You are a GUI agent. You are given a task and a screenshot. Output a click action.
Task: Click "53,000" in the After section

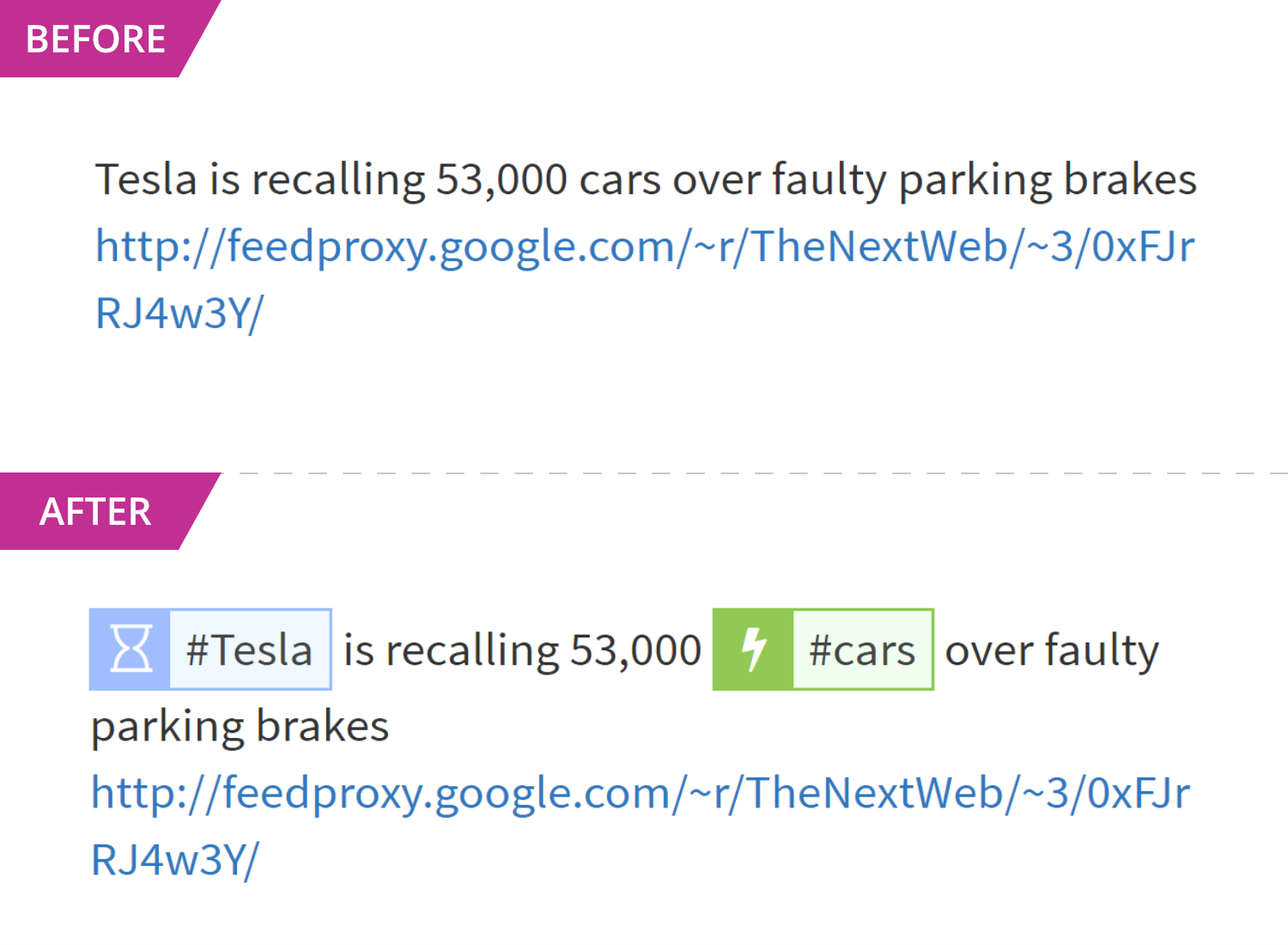tap(636, 650)
